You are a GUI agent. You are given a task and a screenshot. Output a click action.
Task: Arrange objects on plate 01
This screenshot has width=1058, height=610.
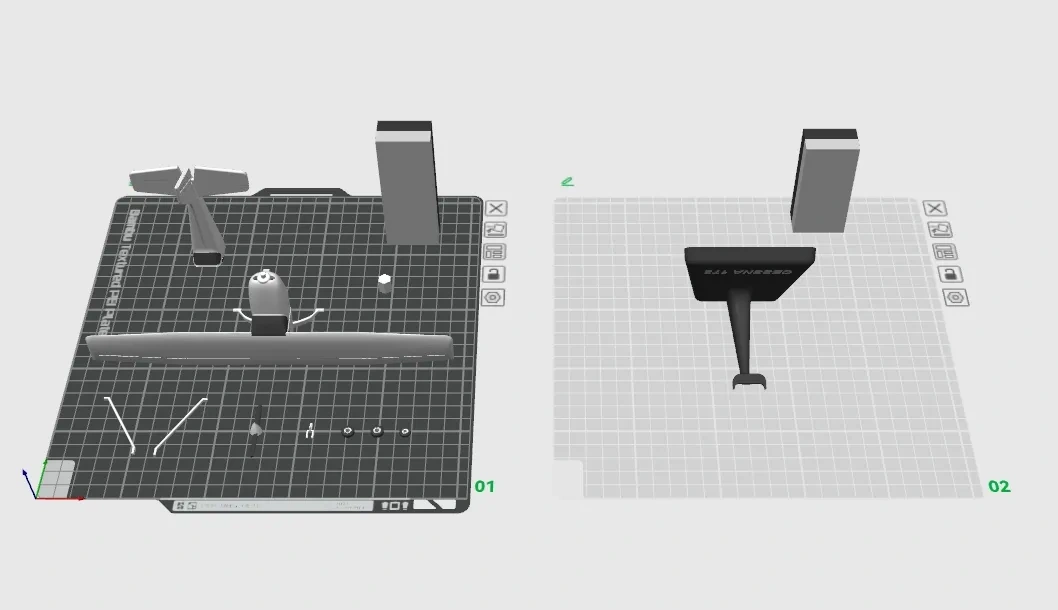tap(495, 252)
